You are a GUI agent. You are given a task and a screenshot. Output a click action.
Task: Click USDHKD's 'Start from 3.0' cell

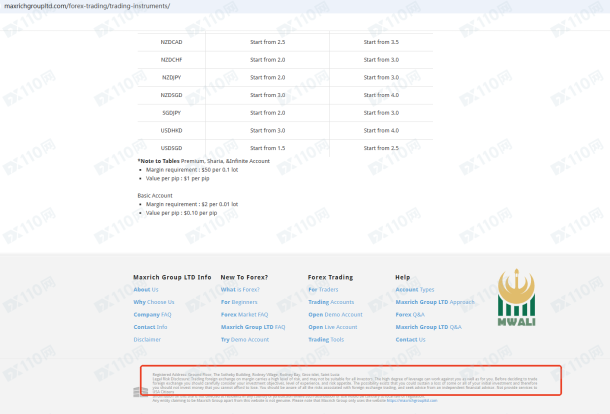(268, 130)
